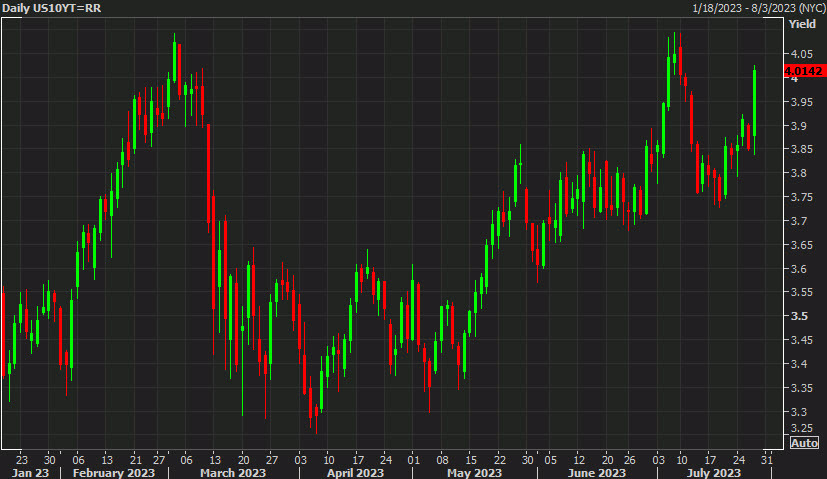The height and width of the screenshot is (479, 827).
Task: Click the 1/18/2023 - 8/3/2023 (NYC) date range
Action: tap(758, 8)
